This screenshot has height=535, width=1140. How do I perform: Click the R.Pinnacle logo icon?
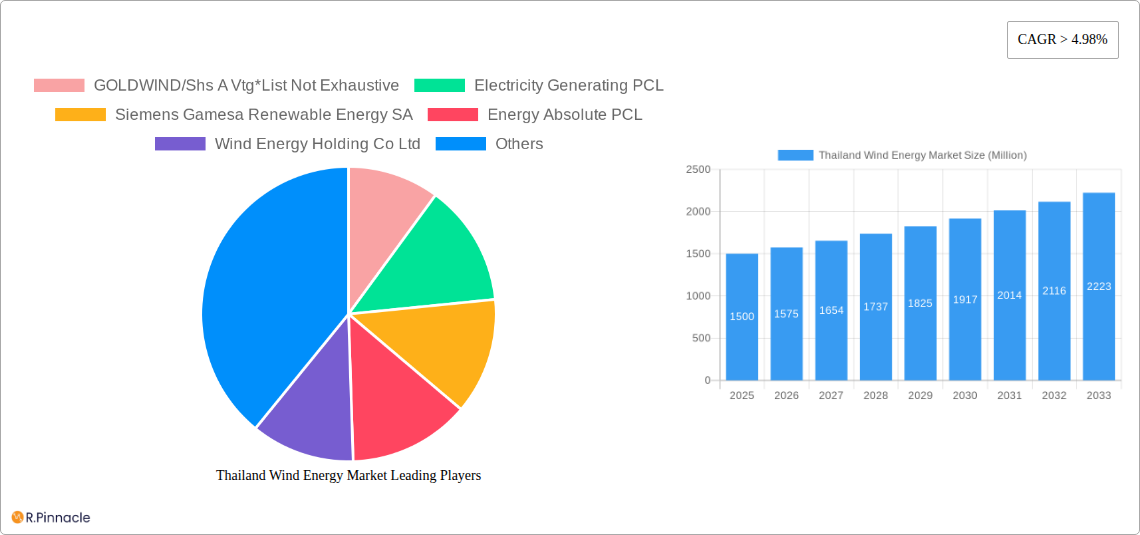pos(17,518)
